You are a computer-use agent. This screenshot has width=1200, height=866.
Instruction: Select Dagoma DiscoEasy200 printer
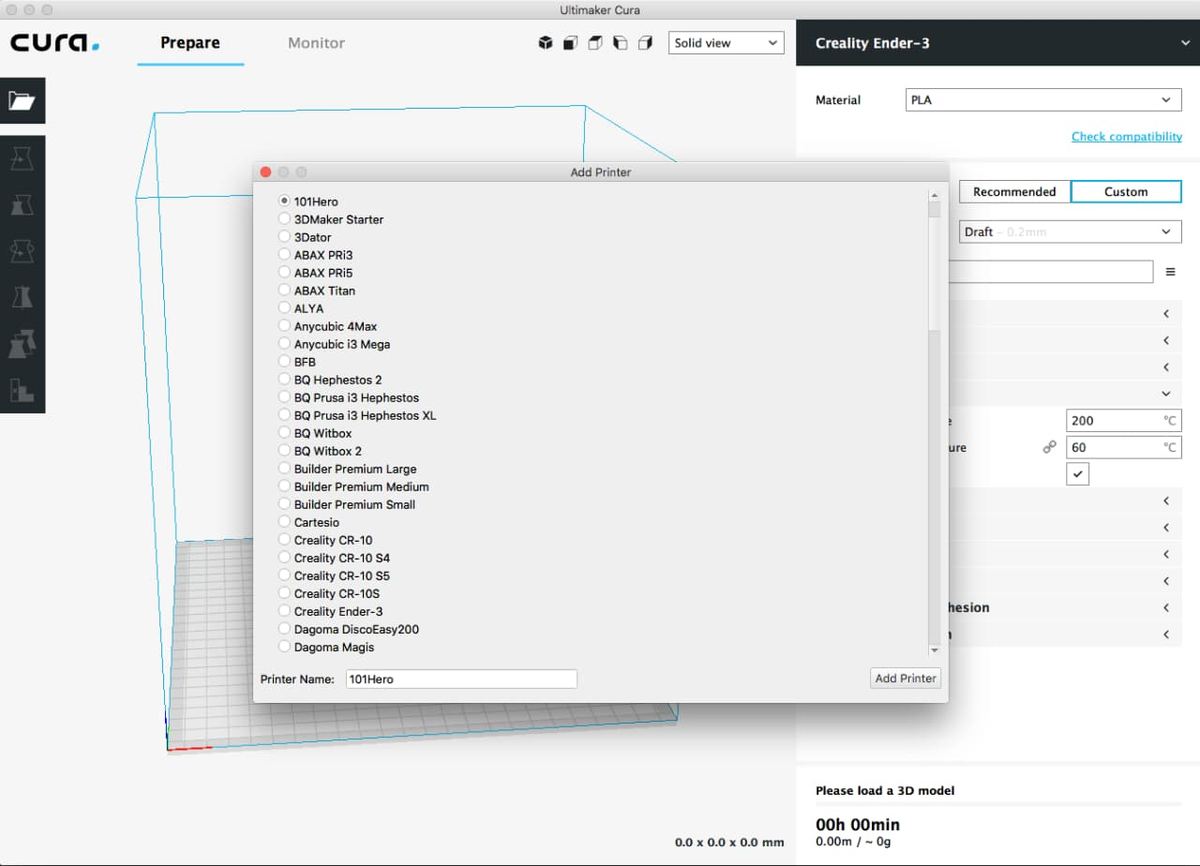(x=349, y=629)
